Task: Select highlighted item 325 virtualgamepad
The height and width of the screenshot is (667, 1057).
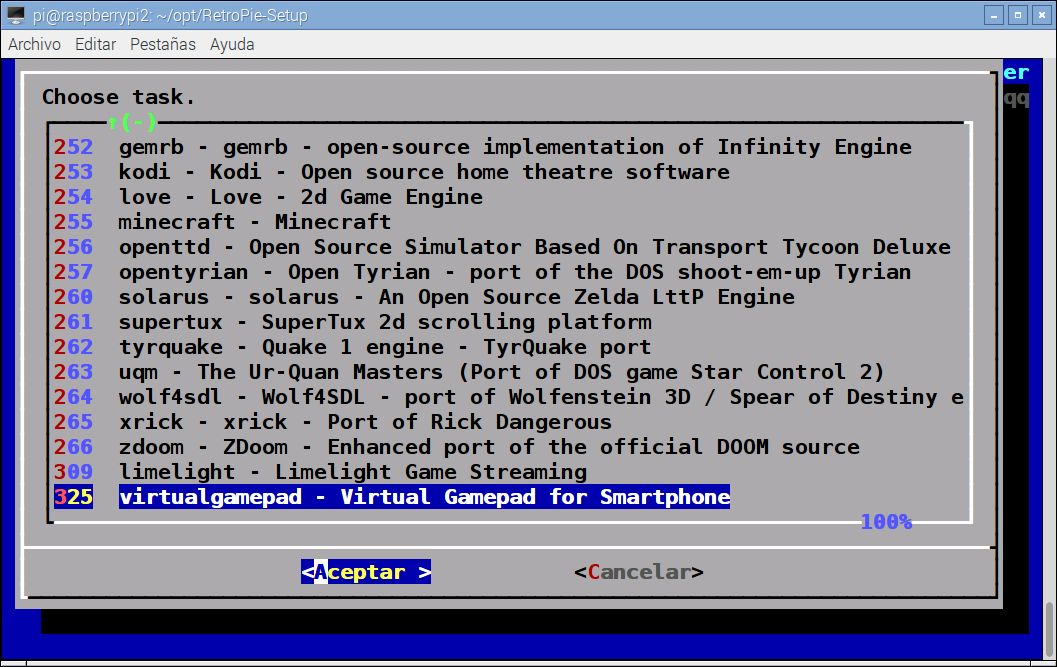Action: click(392, 496)
